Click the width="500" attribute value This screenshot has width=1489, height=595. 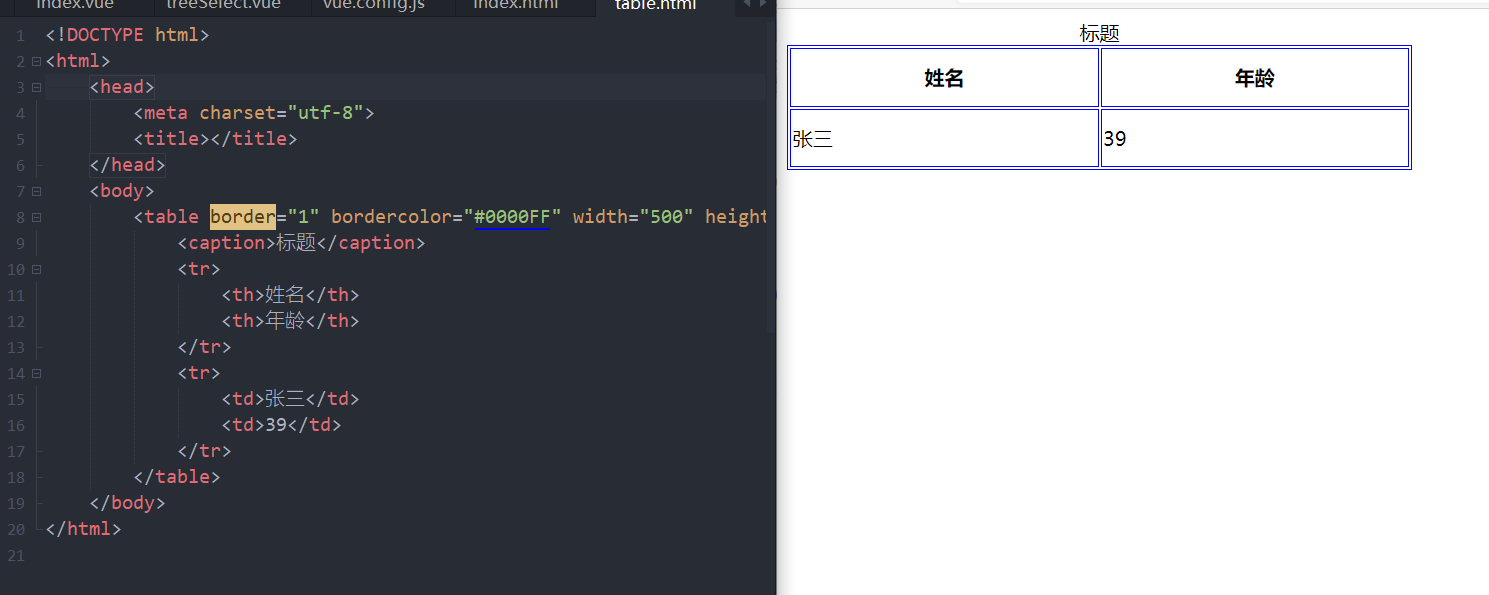pyautogui.click(x=633, y=217)
